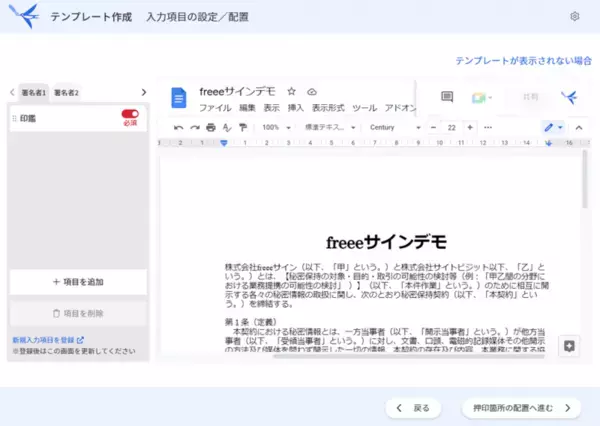Screen dimensions: 600x426
Task: Open the Century font dropdown
Action: 394,128
